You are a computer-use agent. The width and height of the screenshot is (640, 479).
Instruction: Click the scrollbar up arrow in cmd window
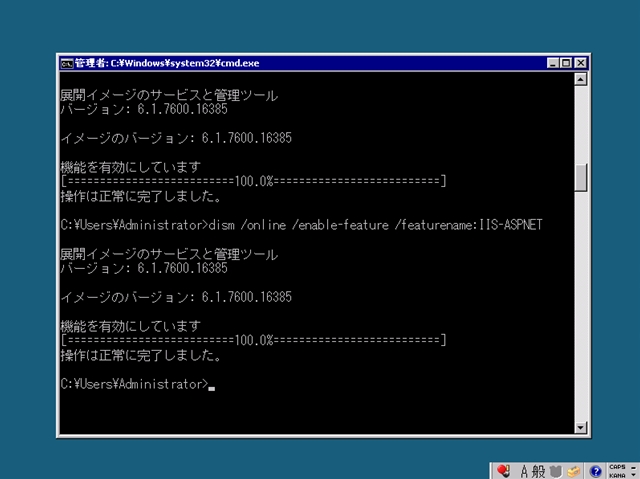coord(580,79)
